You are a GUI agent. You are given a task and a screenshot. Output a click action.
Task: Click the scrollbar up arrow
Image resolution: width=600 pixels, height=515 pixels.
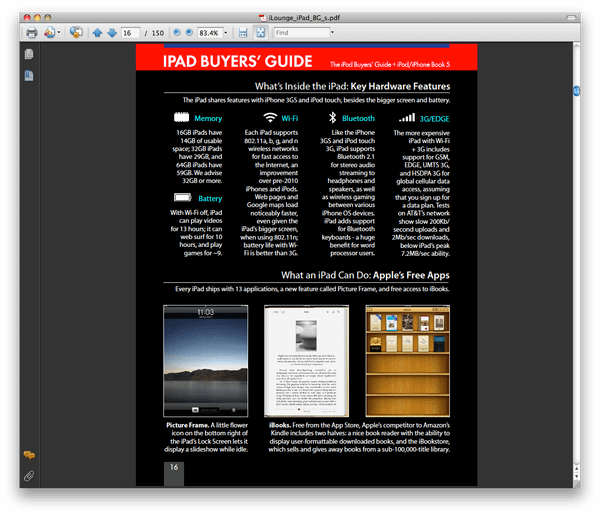click(x=576, y=469)
